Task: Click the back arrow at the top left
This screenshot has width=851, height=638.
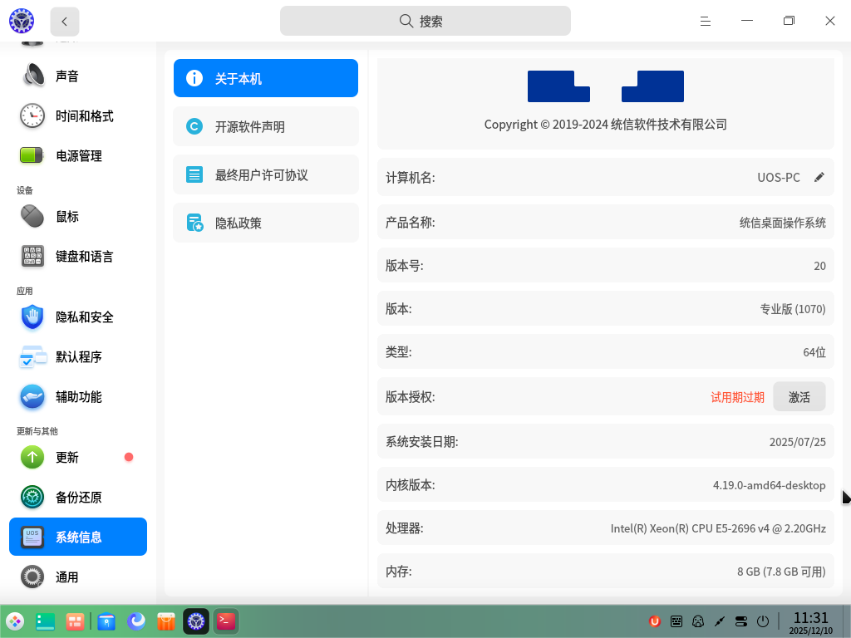Action: click(64, 21)
